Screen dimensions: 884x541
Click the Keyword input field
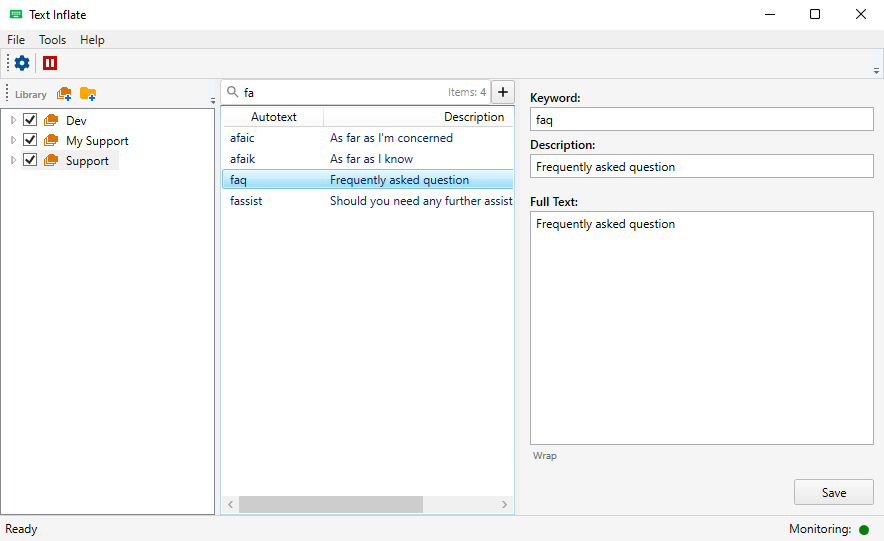(x=702, y=119)
